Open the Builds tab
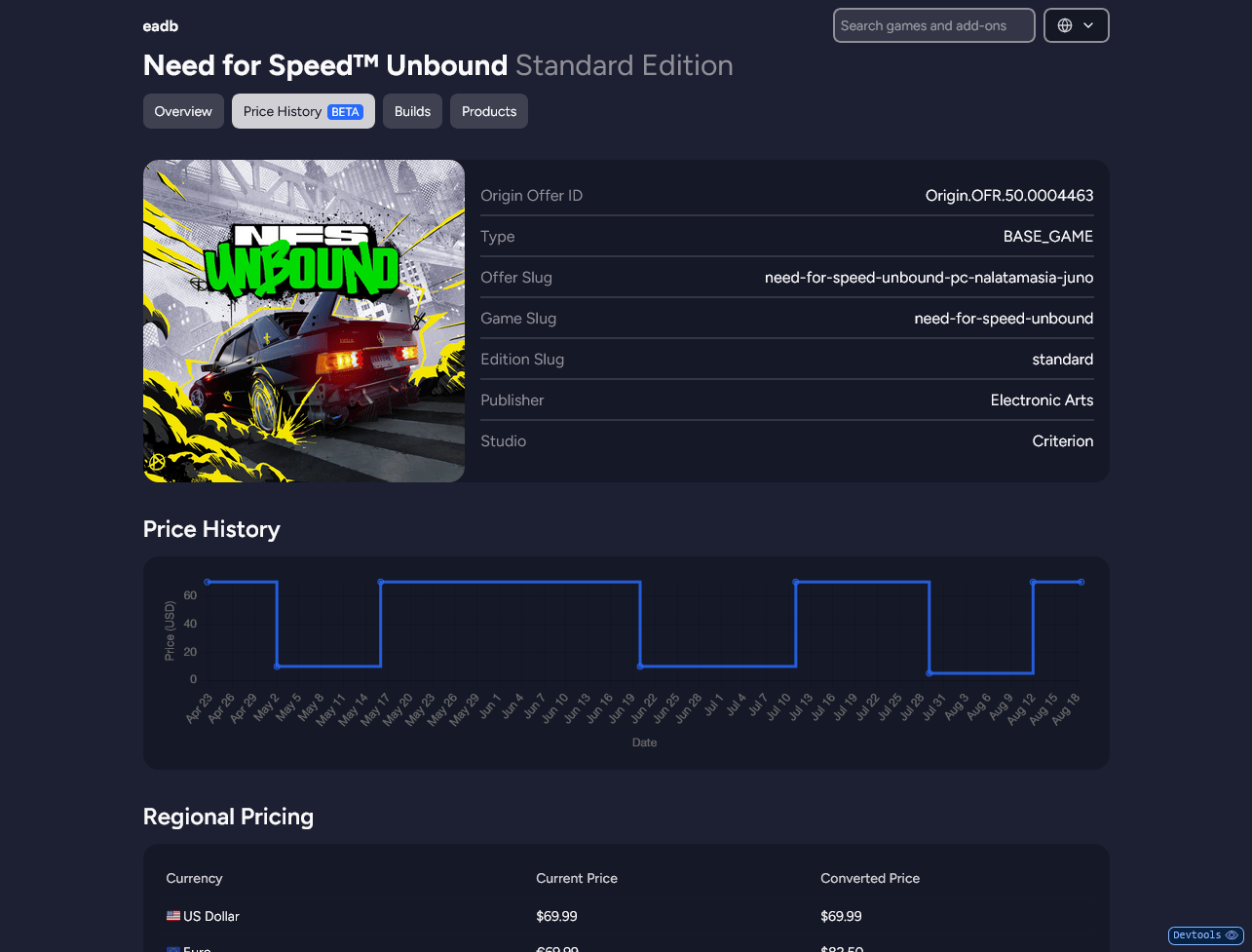The height and width of the screenshot is (952, 1252). tap(412, 111)
